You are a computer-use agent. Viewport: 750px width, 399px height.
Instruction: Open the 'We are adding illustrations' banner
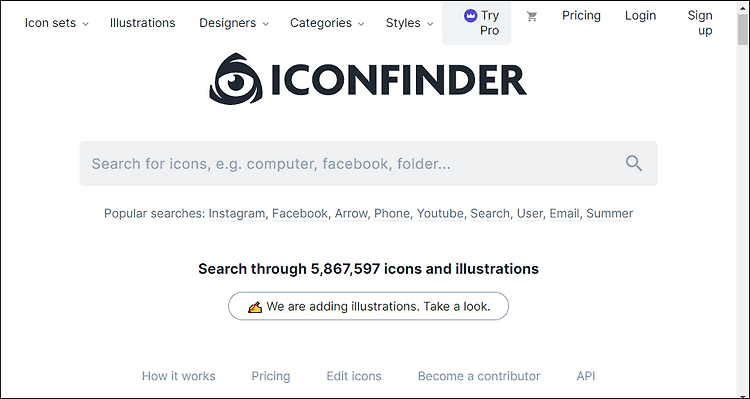click(x=368, y=306)
